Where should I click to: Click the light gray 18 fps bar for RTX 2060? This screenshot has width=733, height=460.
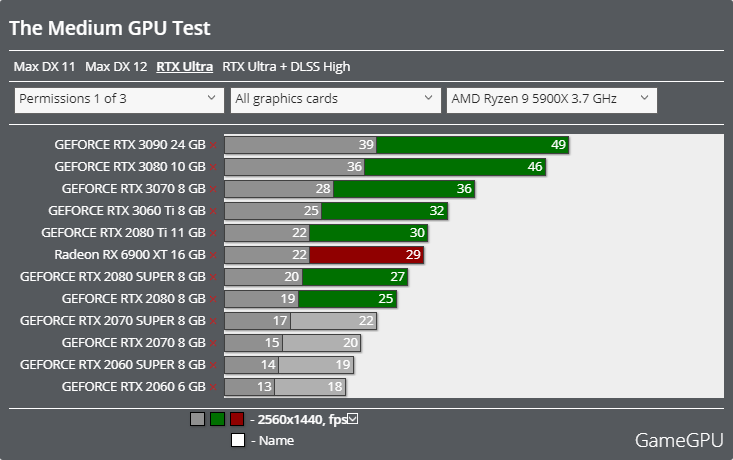tap(310, 387)
